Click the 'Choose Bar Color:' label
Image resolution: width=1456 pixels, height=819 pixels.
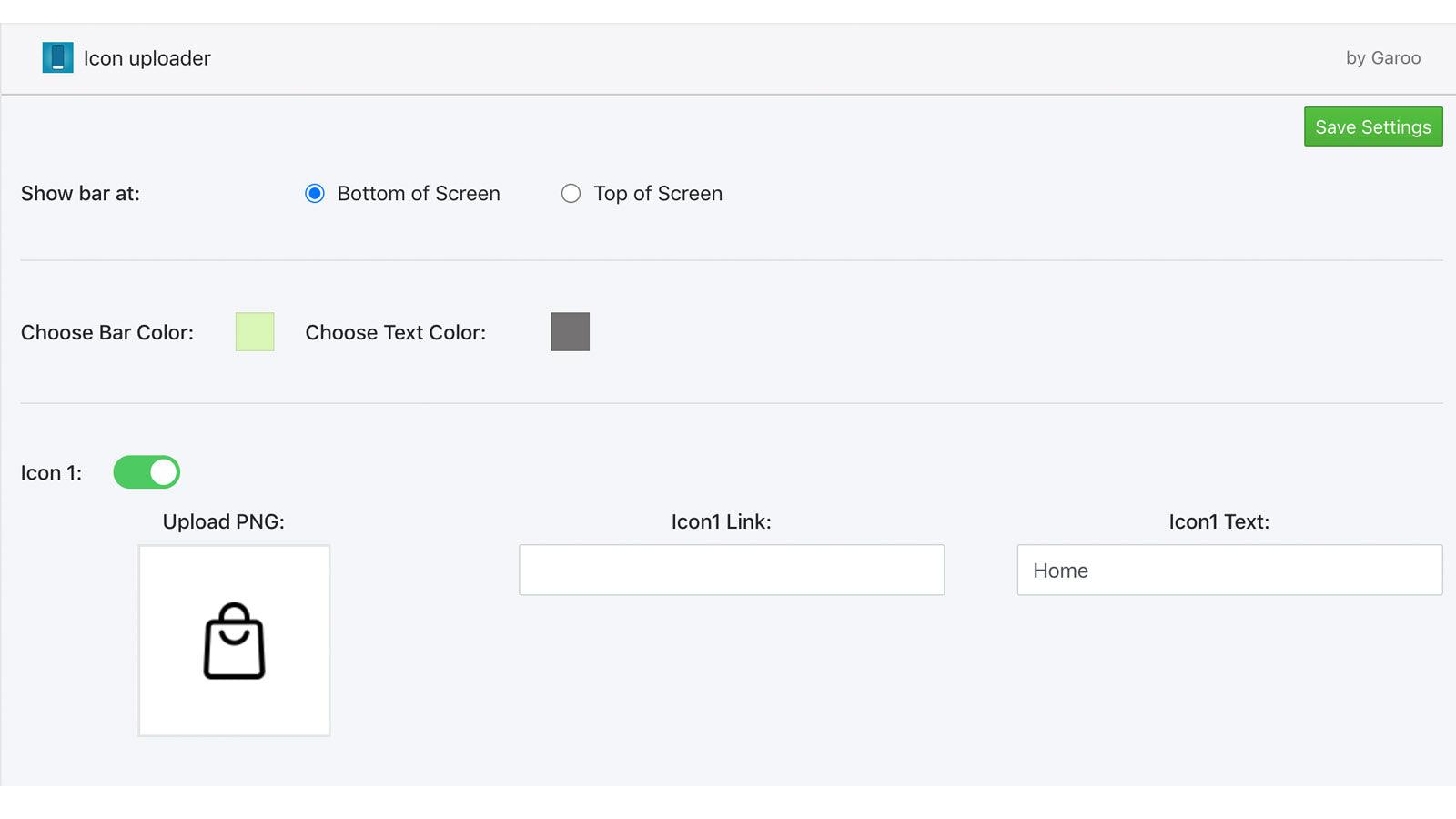coord(107,333)
